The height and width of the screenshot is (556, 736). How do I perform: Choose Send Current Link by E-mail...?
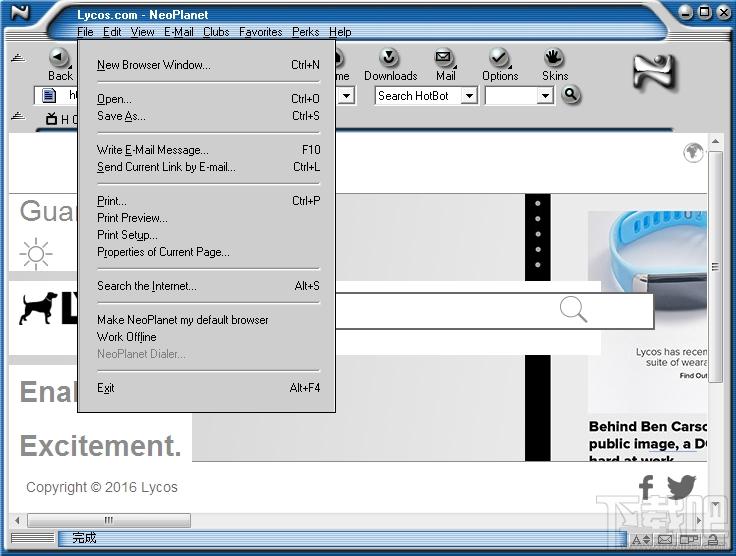coord(208,167)
